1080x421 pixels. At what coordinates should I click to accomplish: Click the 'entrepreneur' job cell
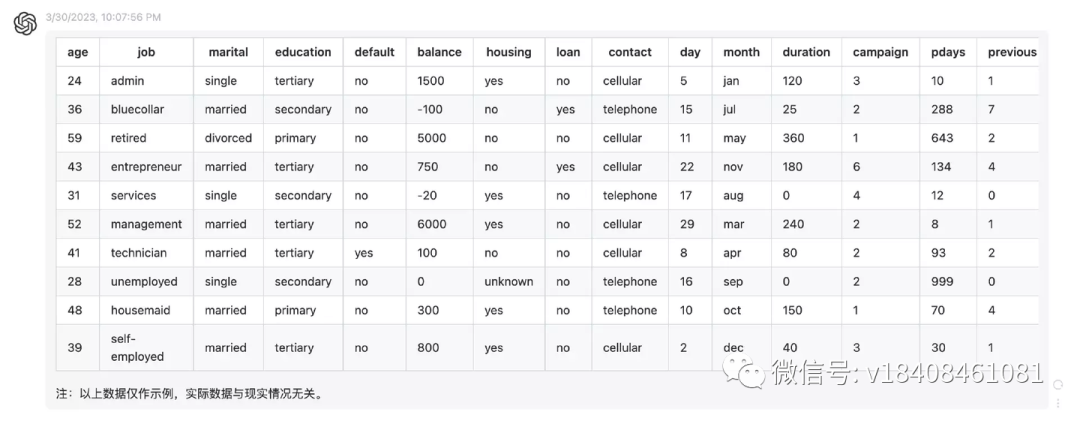coord(146,167)
